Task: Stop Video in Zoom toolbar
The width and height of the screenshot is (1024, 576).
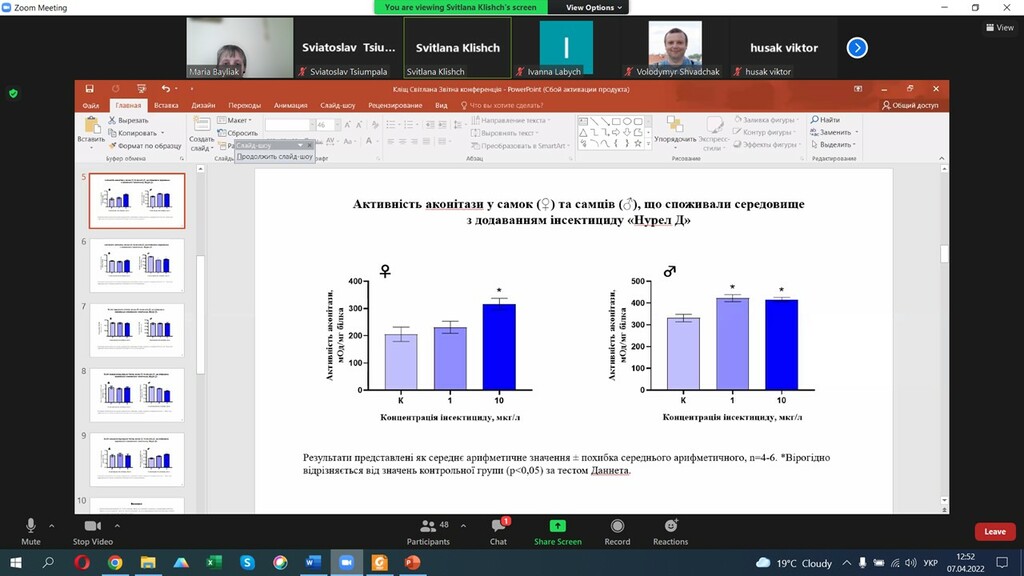Action: 93,526
